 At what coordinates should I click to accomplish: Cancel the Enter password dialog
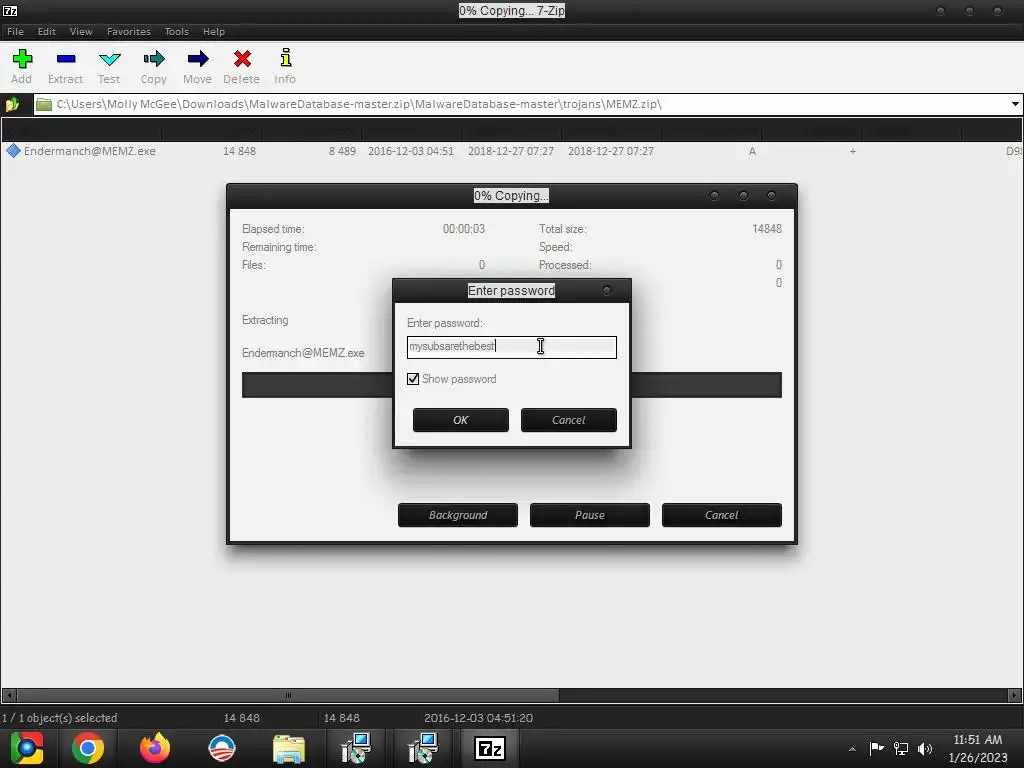pyautogui.click(x=569, y=420)
